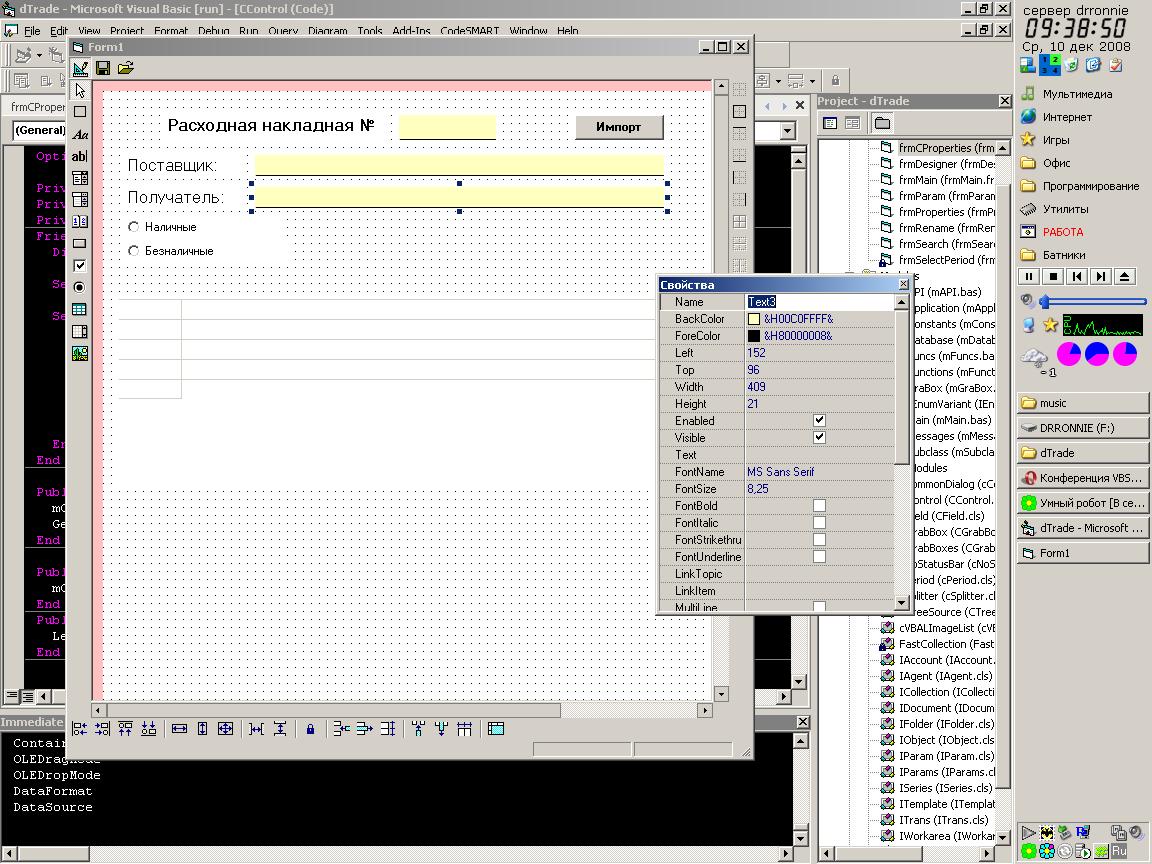Toggle the Visible property checkbox

click(x=819, y=437)
